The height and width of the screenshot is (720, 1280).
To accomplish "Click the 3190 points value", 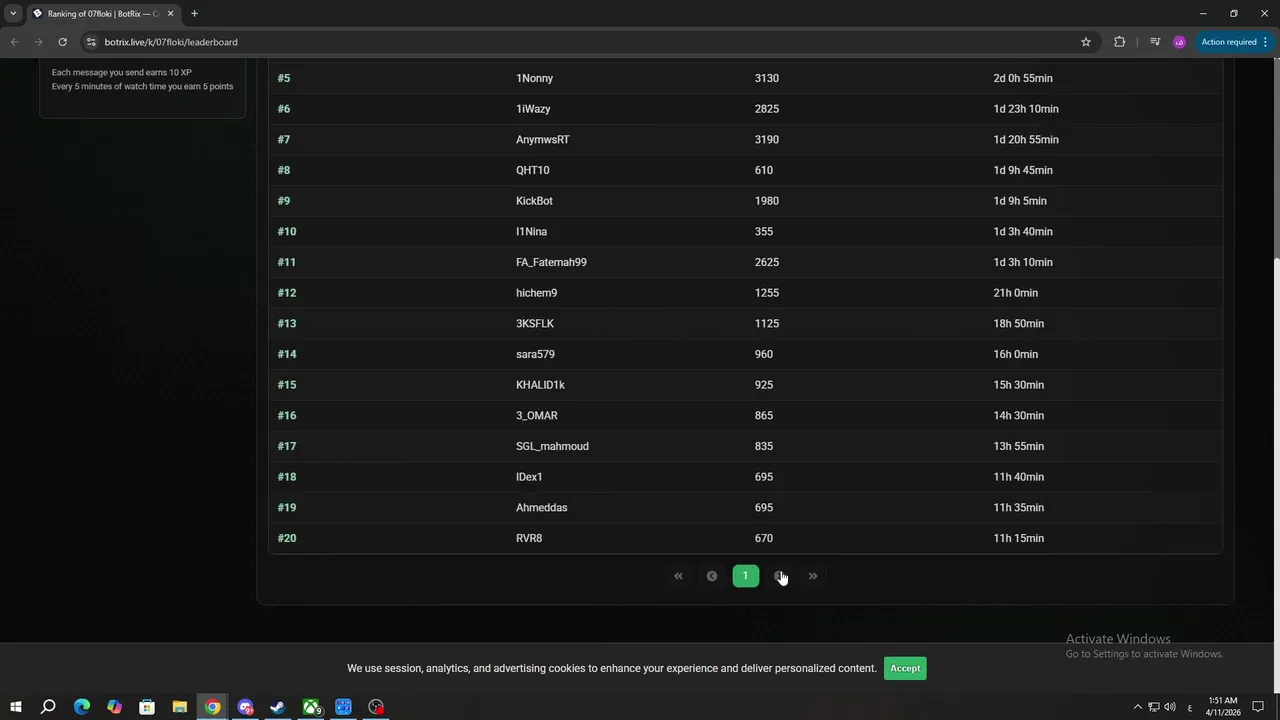I will tap(767, 140).
